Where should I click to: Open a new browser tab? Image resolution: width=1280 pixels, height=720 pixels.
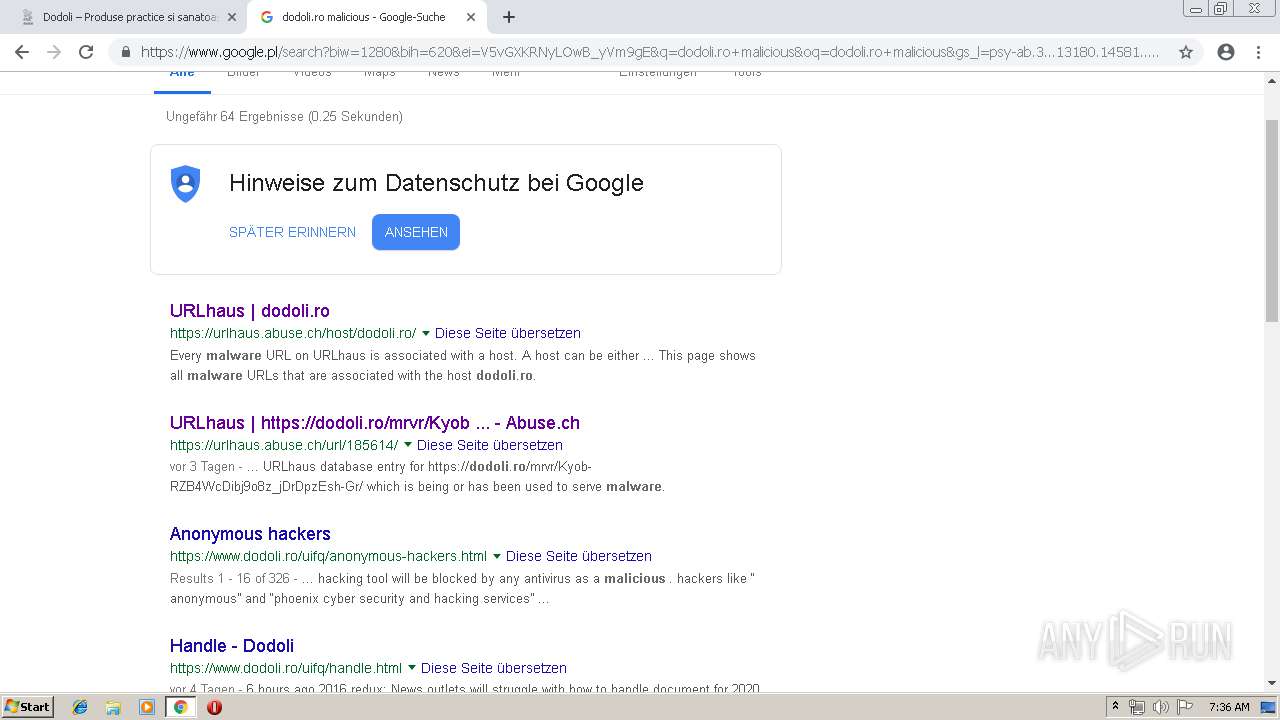tap(509, 17)
